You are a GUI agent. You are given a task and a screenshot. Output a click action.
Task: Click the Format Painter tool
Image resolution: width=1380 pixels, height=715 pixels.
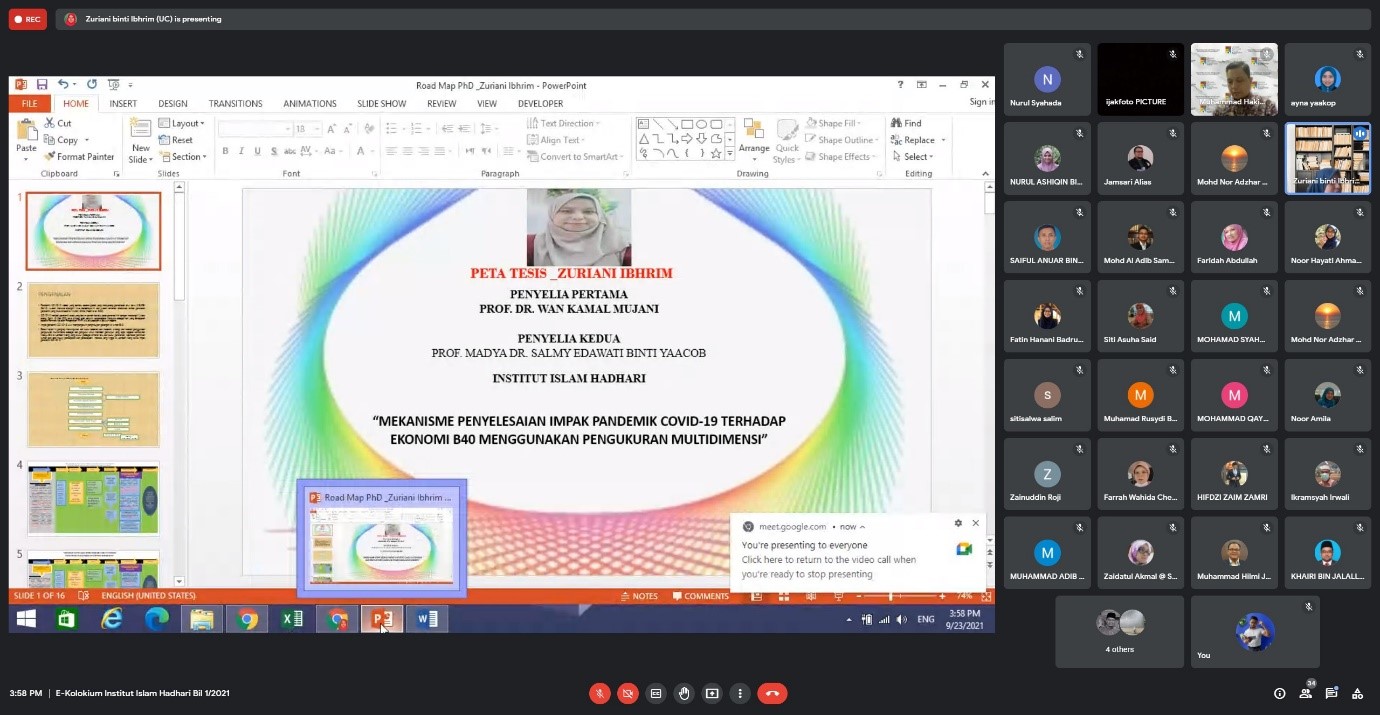[x=79, y=157]
